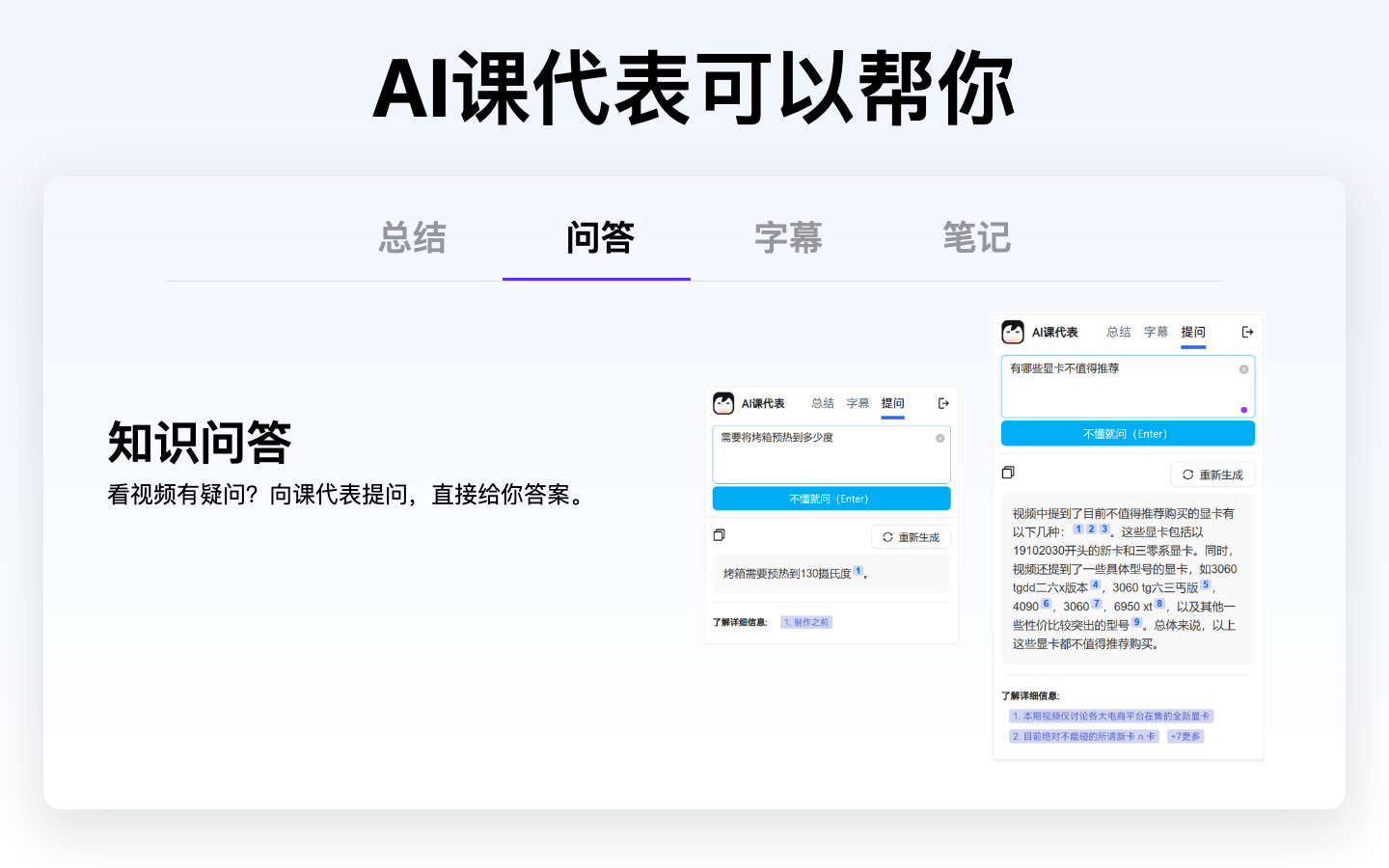Switch right card to its 总结 tab
Image resolution: width=1389 pixels, height=868 pixels.
pos(1118,332)
